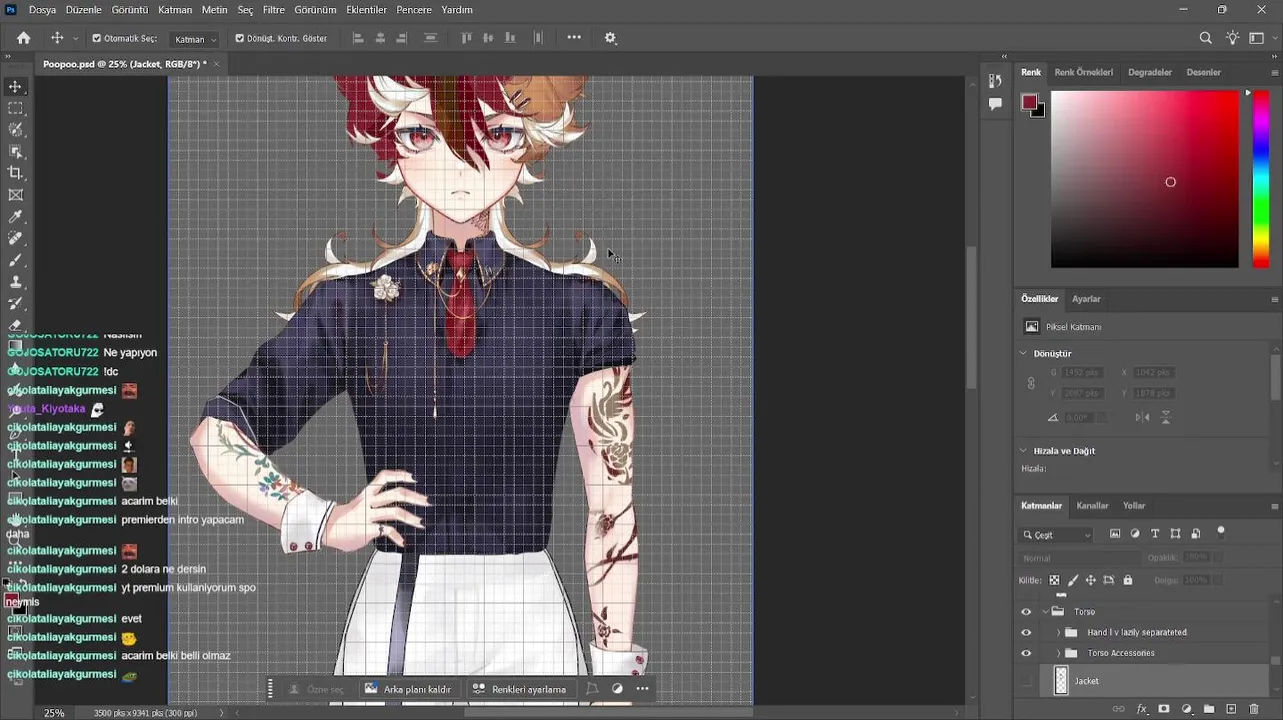Switch to Ayarlar tab

1086,299
